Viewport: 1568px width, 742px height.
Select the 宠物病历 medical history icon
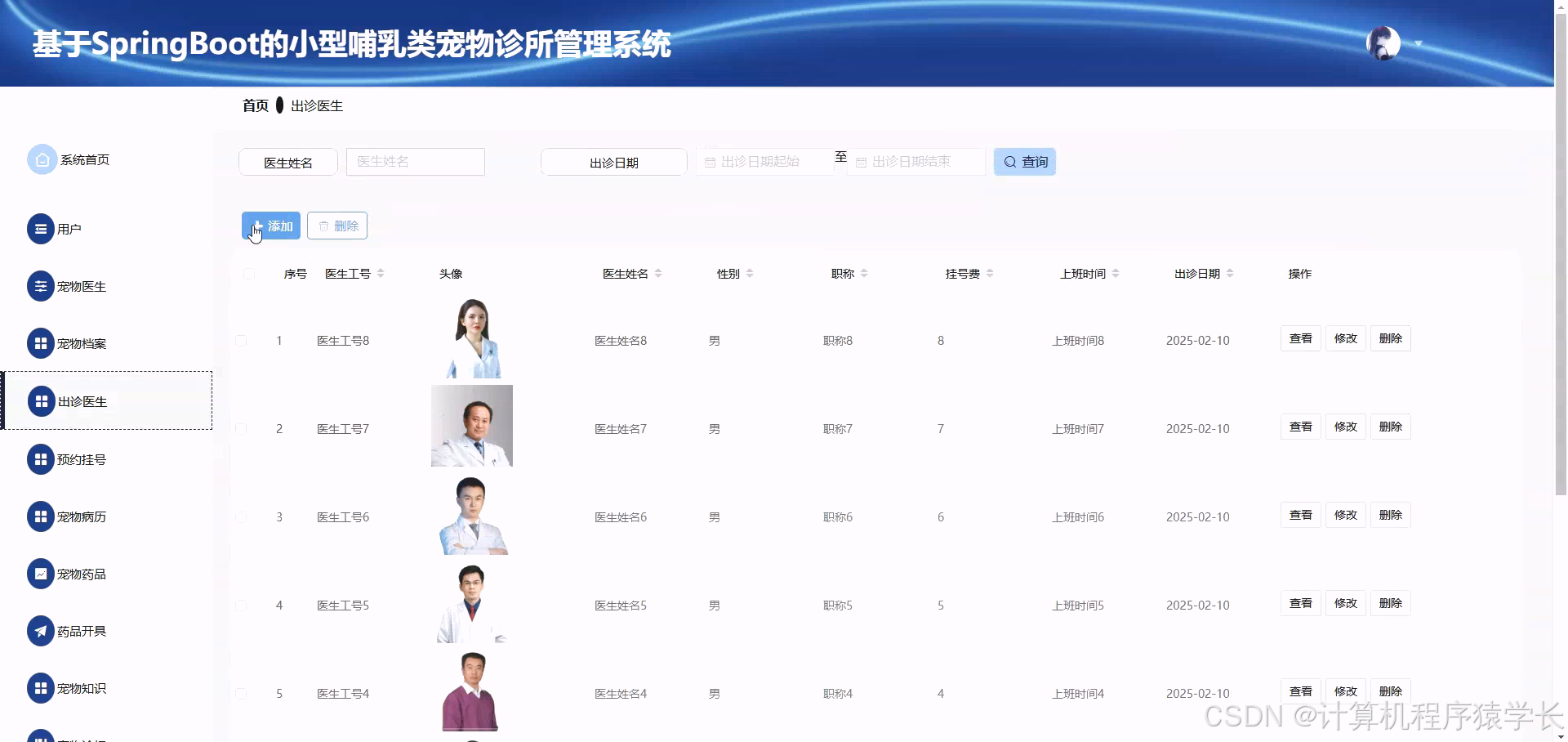pyautogui.click(x=42, y=516)
